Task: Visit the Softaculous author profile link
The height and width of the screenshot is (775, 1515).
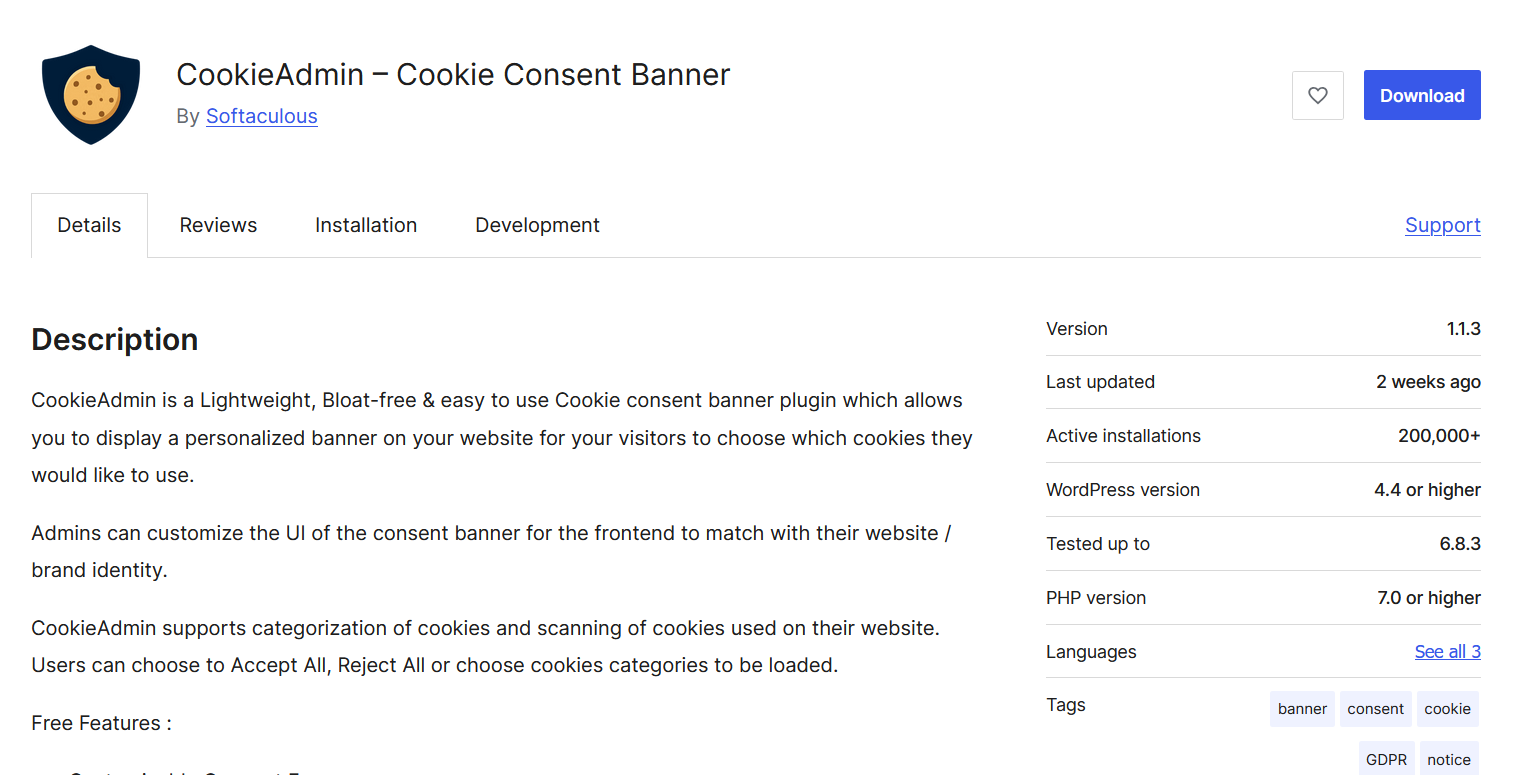Action: click(x=261, y=116)
